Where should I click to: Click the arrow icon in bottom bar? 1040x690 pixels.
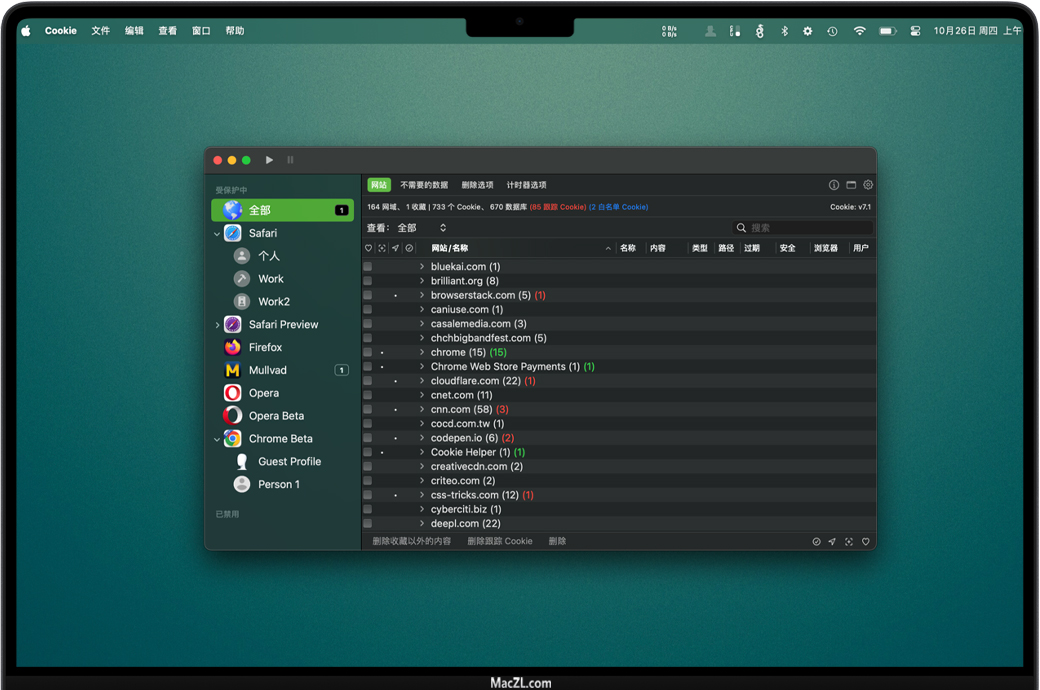click(x=832, y=542)
